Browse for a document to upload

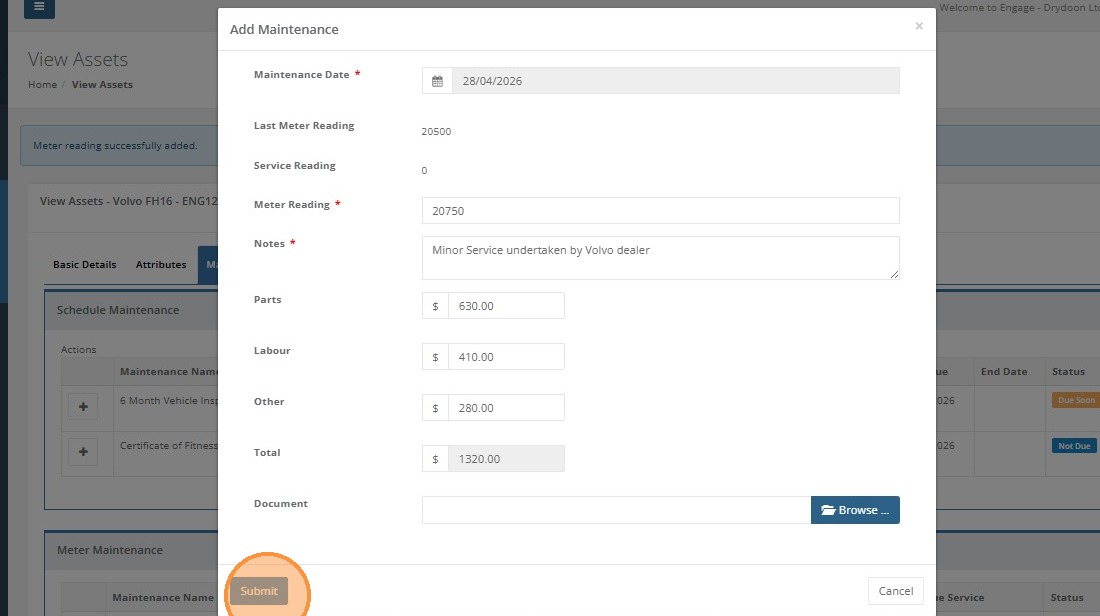(x=855, y=510)
